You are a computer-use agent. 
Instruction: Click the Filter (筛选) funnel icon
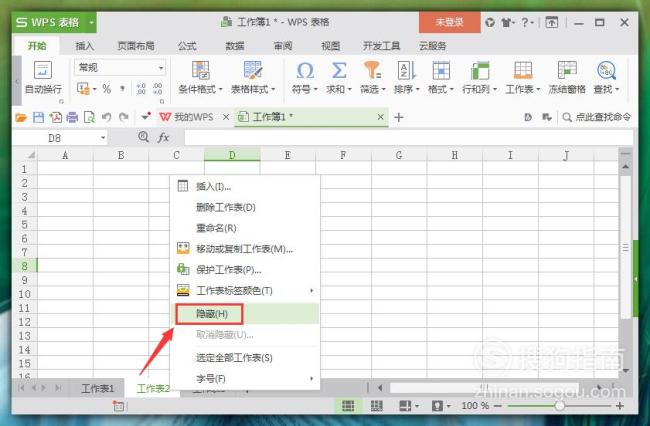click(372, 70)
